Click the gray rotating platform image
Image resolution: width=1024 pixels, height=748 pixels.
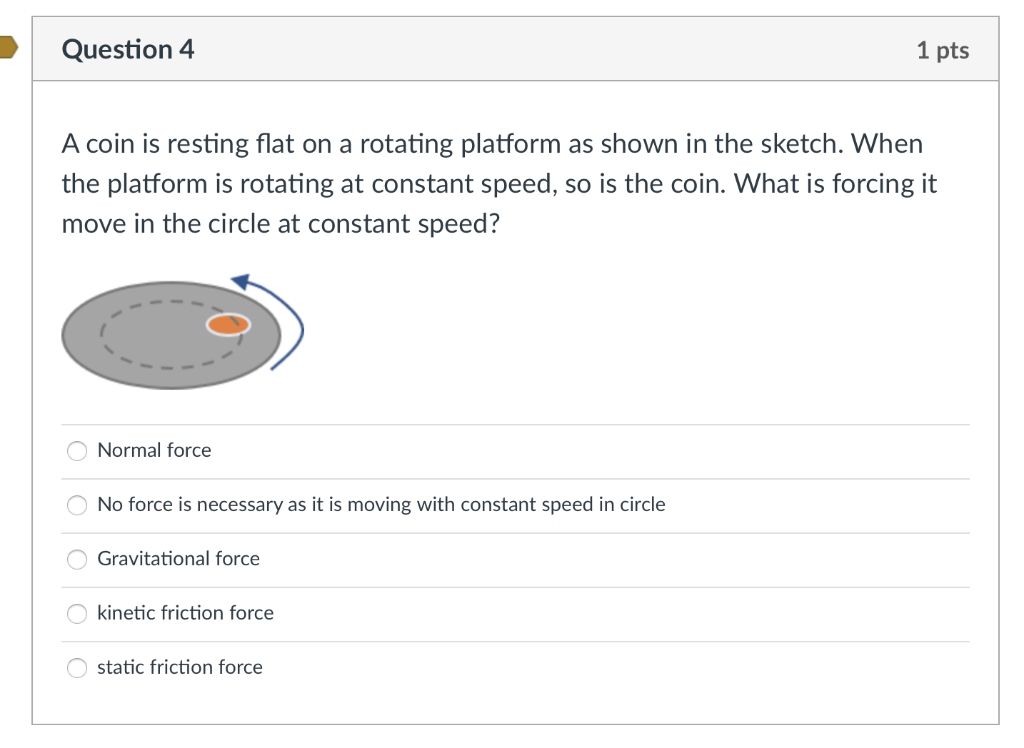pos(171,336)
